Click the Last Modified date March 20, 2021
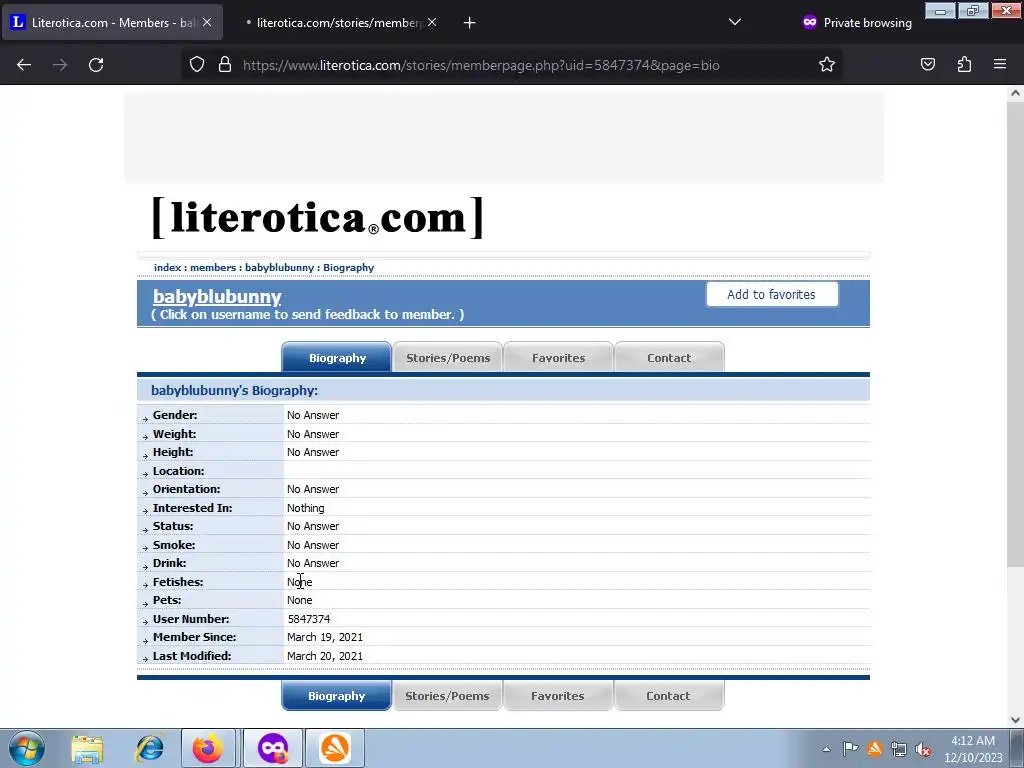Screen dimensions: 1024x768 [325, 656]
